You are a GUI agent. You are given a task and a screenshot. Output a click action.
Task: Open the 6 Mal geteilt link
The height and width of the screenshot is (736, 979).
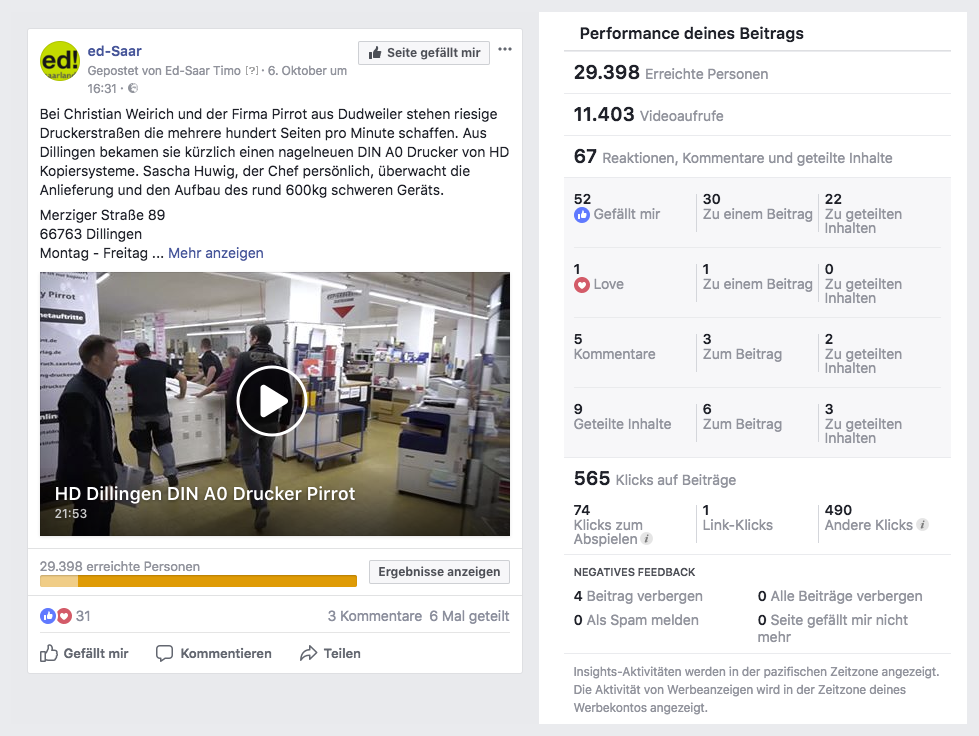tap(470, 616)
